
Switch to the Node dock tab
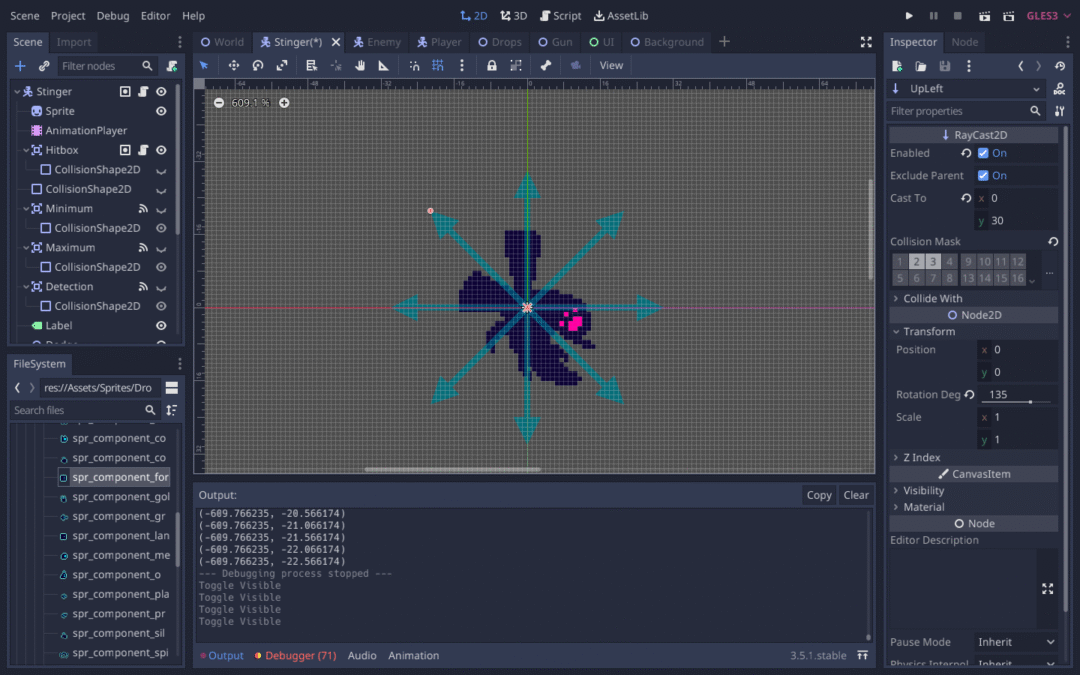click(x=964, y=42)
